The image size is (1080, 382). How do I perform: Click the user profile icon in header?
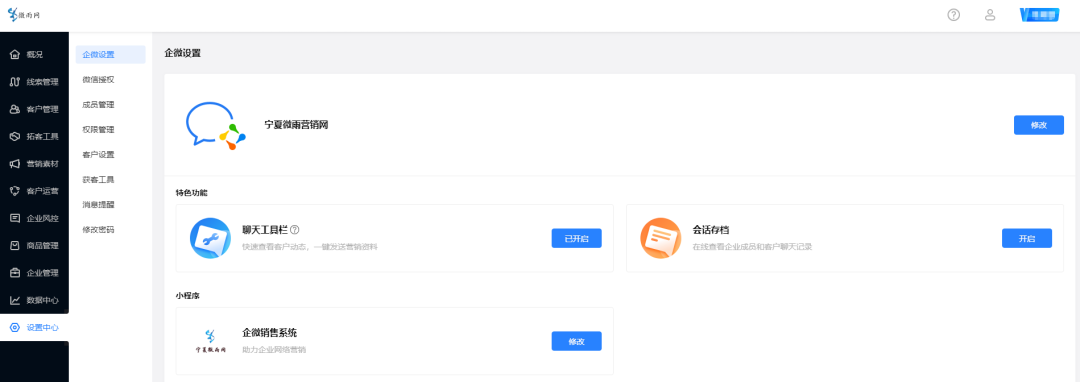point(990,14)
